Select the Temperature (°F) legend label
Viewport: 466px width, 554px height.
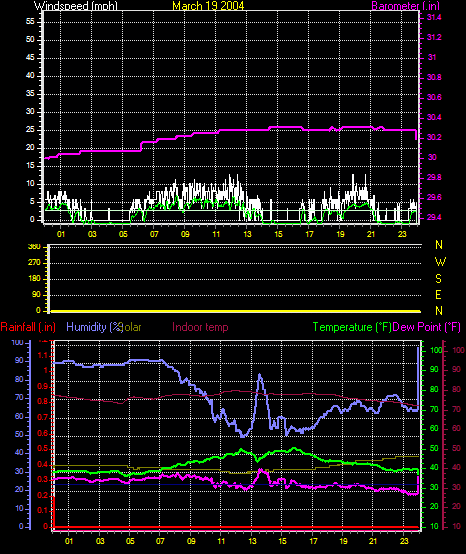pos(352,327)
